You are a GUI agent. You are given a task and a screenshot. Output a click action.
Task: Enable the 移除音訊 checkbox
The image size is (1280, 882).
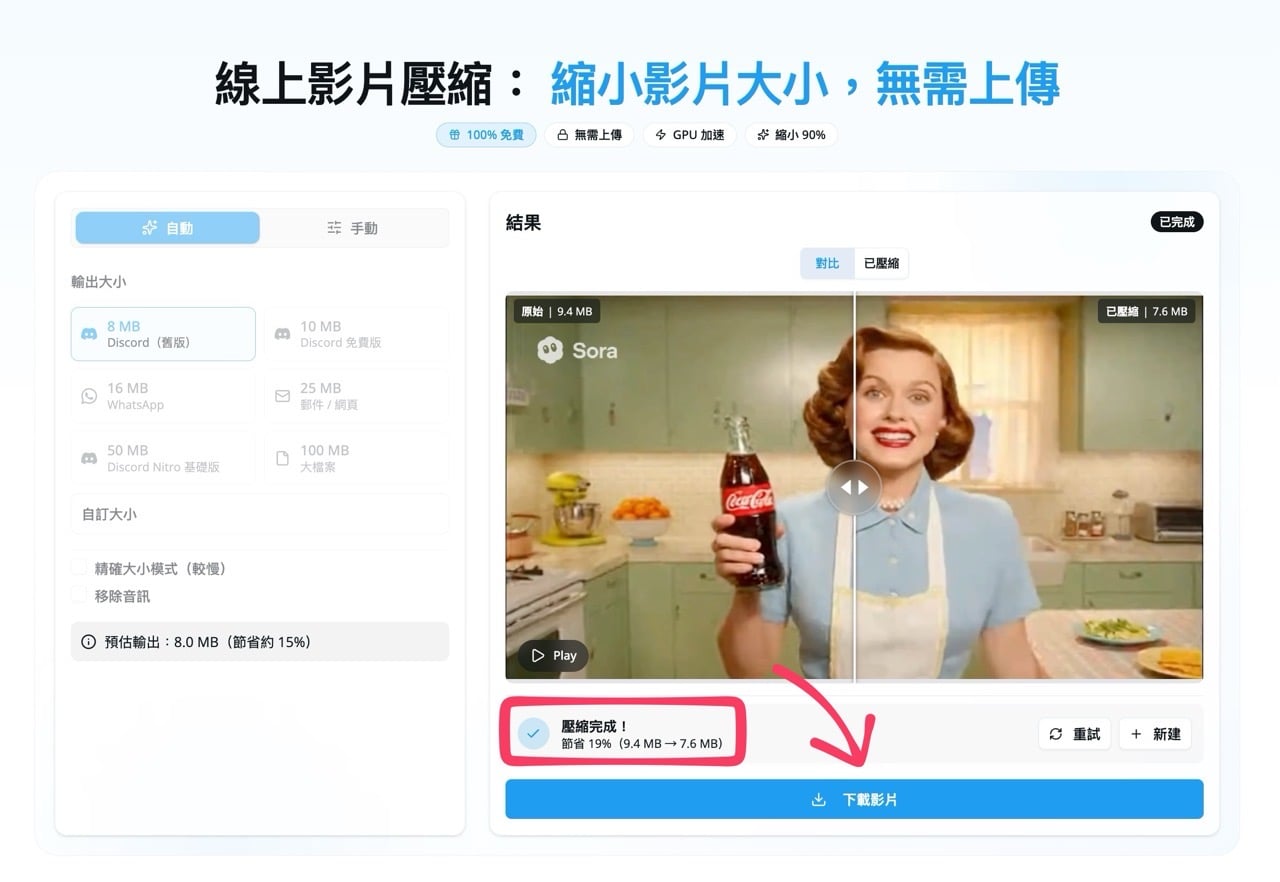(79, 595)
